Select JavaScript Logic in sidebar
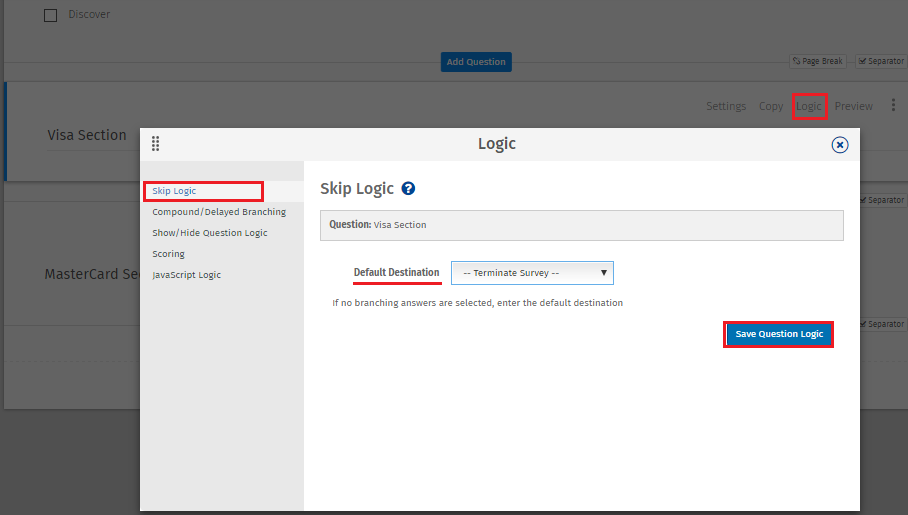Screen dimensions: 908x515 click(186, 275)
